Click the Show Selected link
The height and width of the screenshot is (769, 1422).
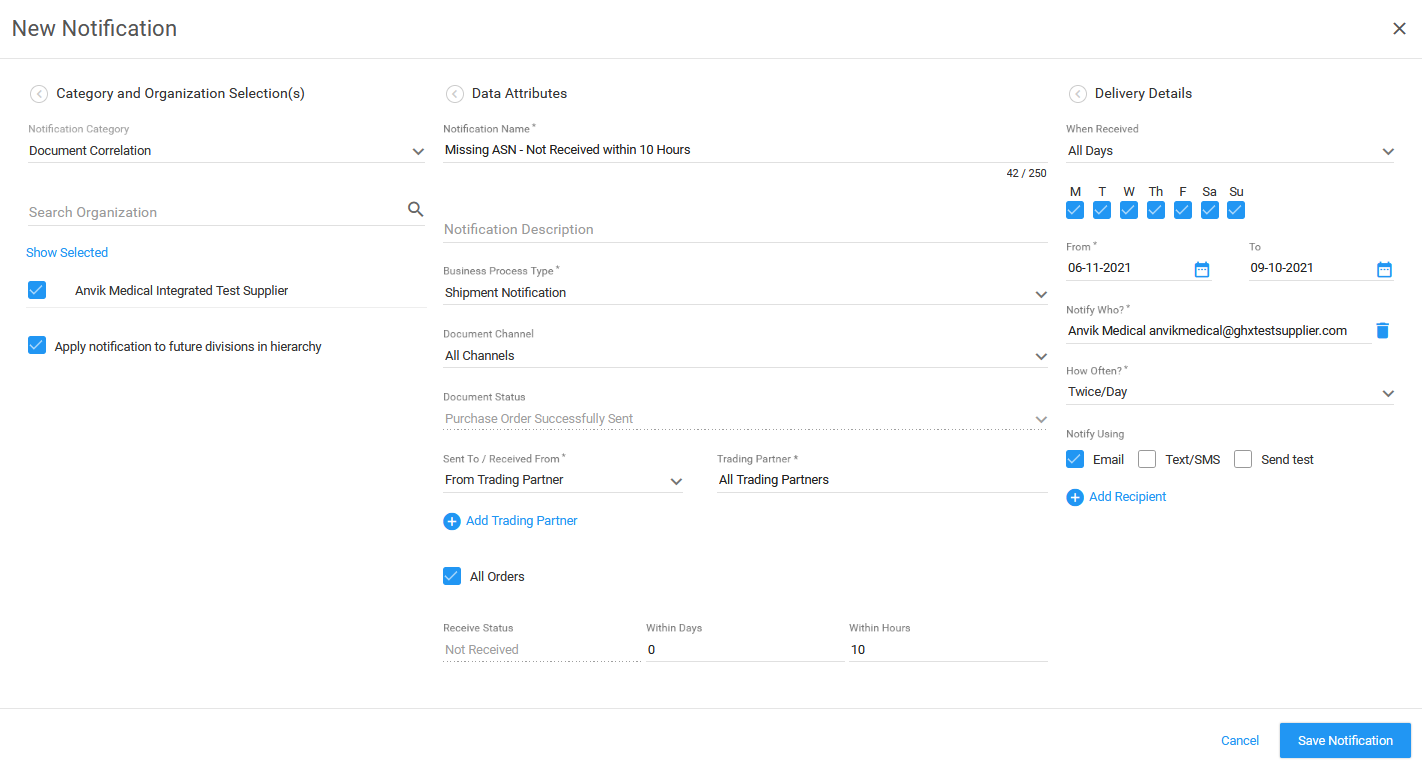click(67, 253)
